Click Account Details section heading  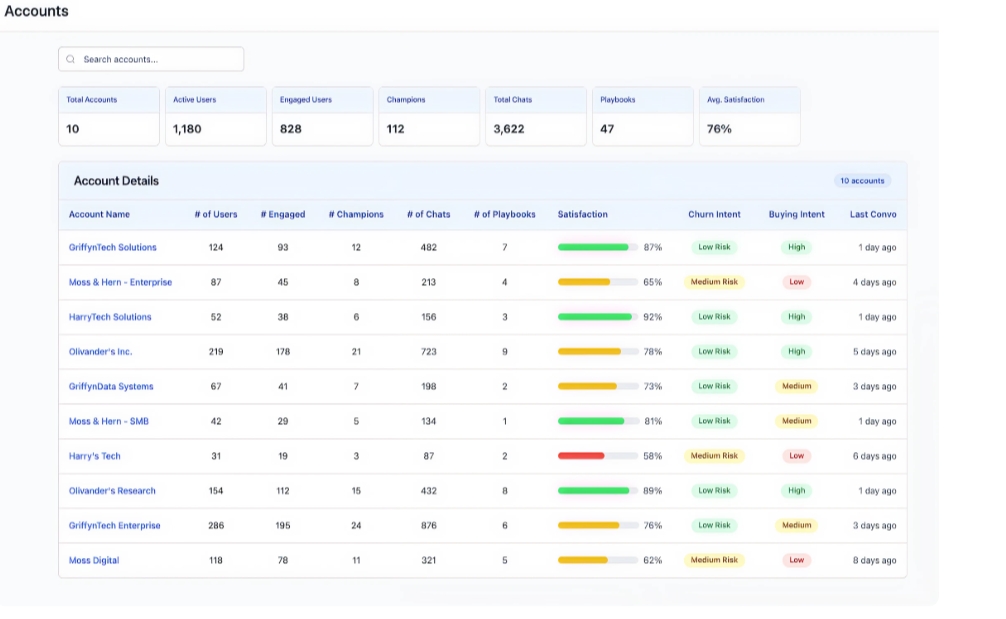tap(116, 181)
